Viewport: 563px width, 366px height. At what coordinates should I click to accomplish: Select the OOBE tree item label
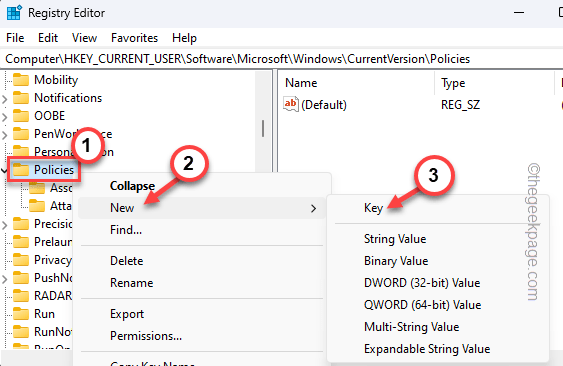pyautogui.click(x=50, y=116)
